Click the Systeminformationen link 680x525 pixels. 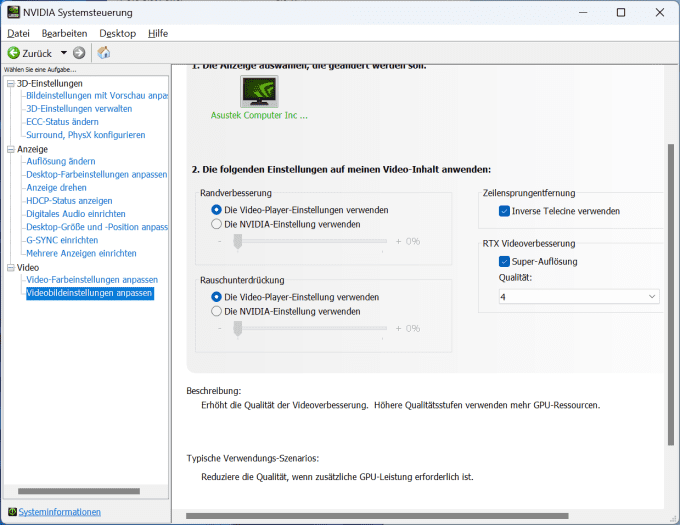point(59,512)
